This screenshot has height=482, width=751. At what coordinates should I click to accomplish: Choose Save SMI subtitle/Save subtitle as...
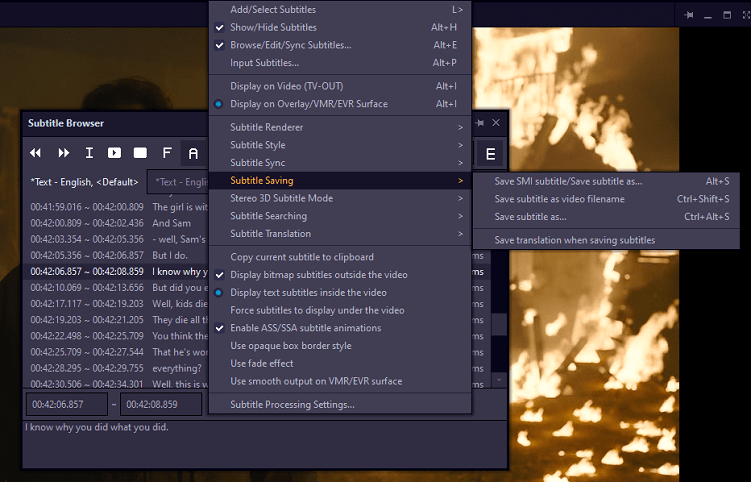coord(606,182)
